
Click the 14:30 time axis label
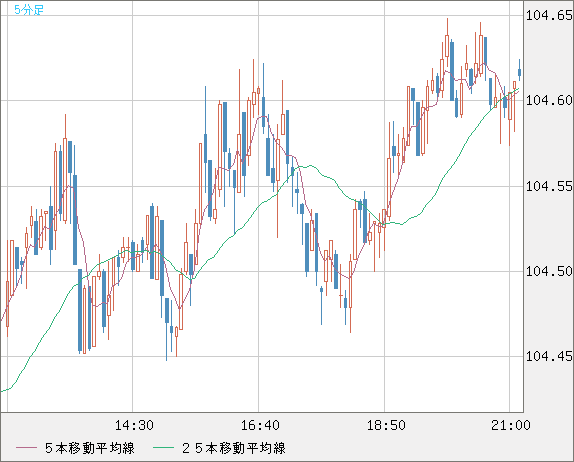point(134,425)
